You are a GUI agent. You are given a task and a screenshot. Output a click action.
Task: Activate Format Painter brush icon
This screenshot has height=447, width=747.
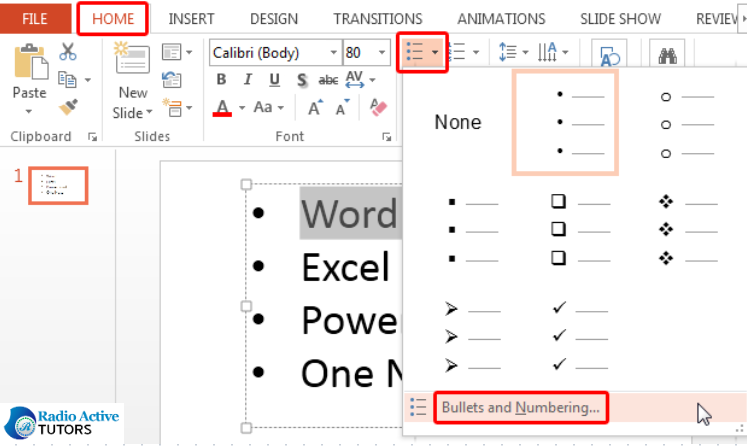[68, 106]
